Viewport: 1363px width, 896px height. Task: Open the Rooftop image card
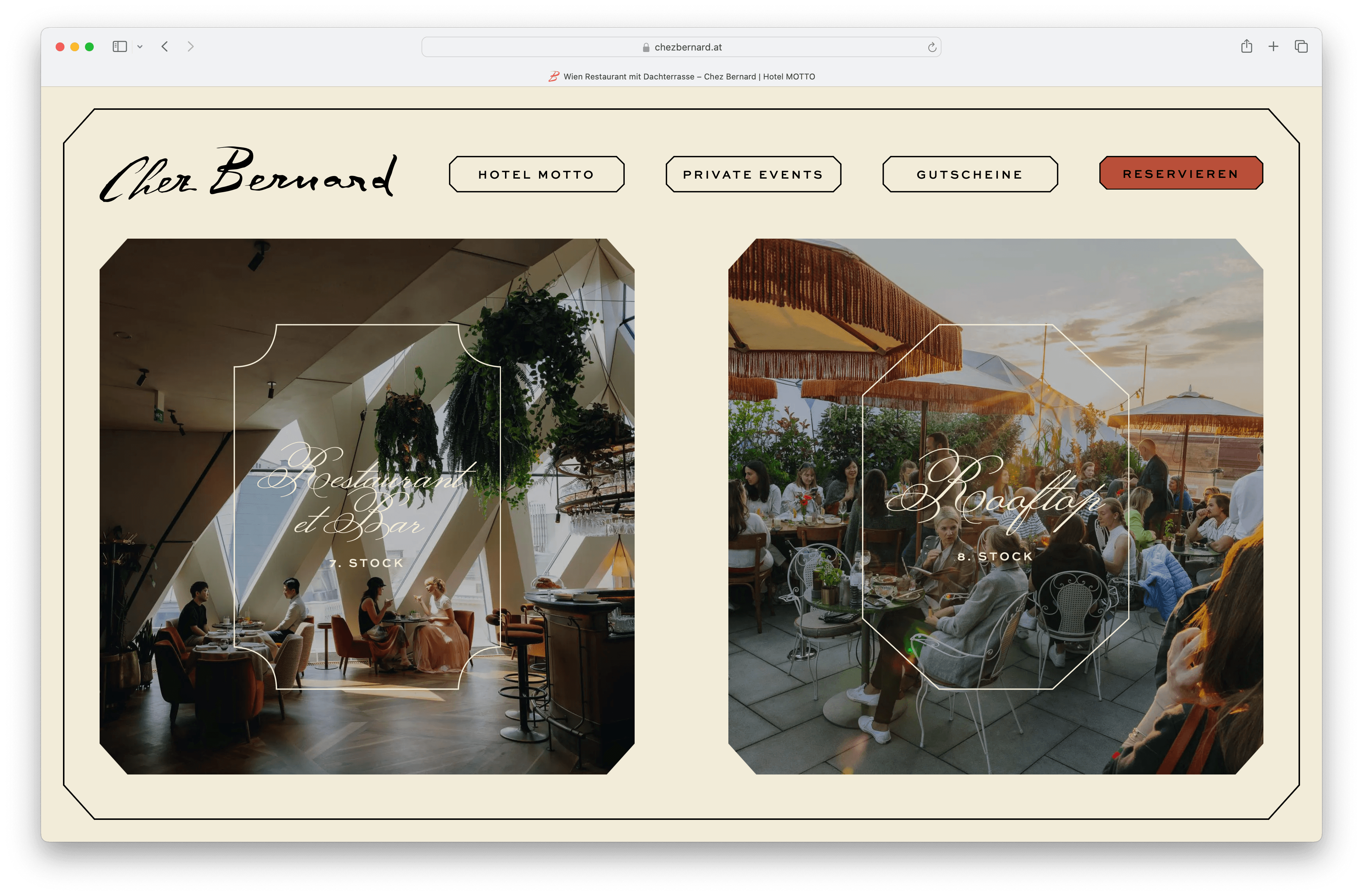pos(995,506)
